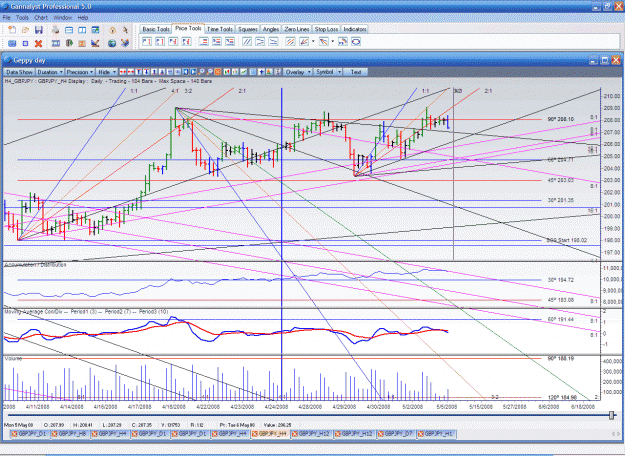The width and height of the screenshot is (625, 456).
Task: Switch to the Indicators tab
Action: [355, 29]
